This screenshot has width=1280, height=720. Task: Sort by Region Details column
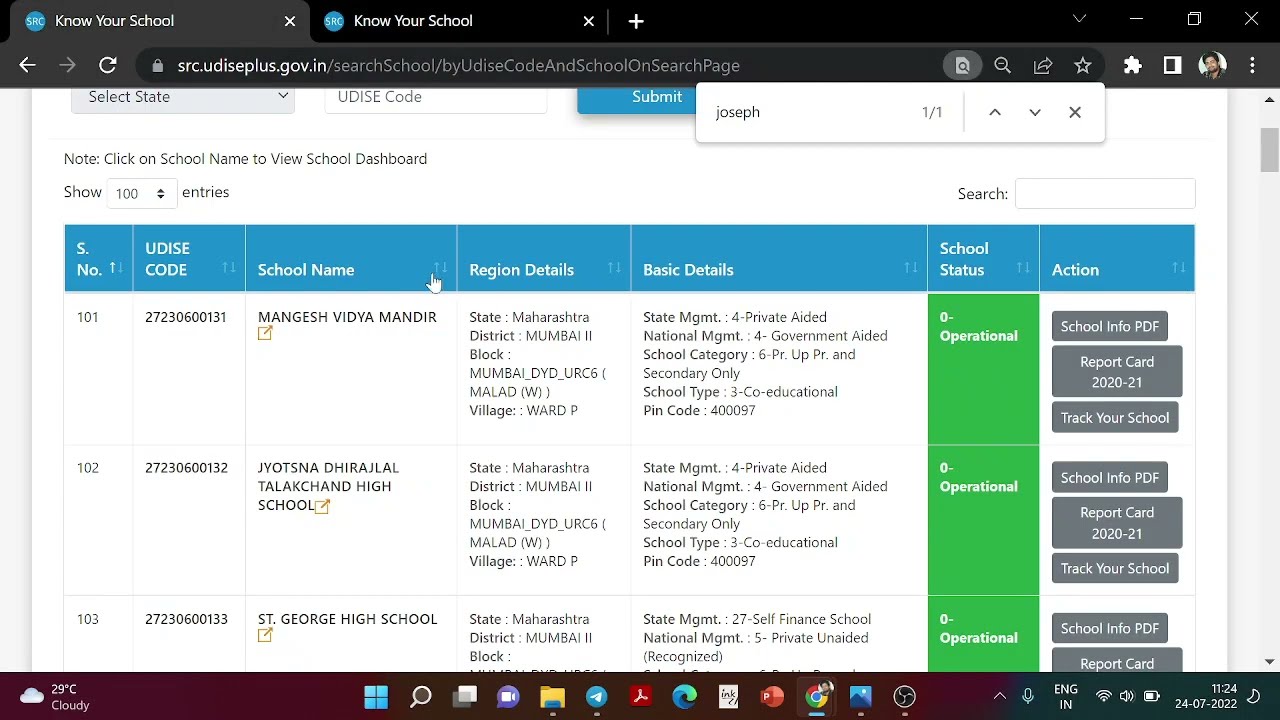tap(544, 259)
